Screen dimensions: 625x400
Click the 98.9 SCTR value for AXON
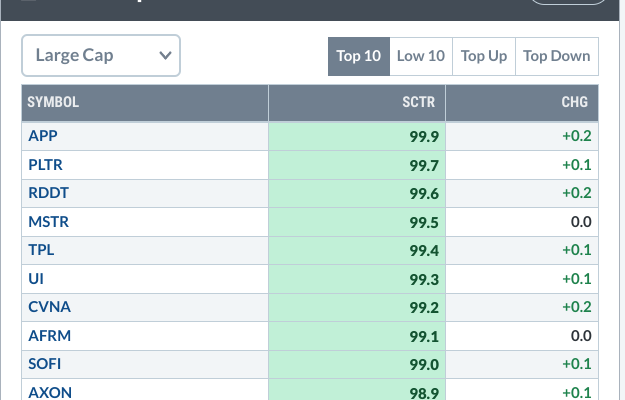pyautogui.click(x=424, y=393)
